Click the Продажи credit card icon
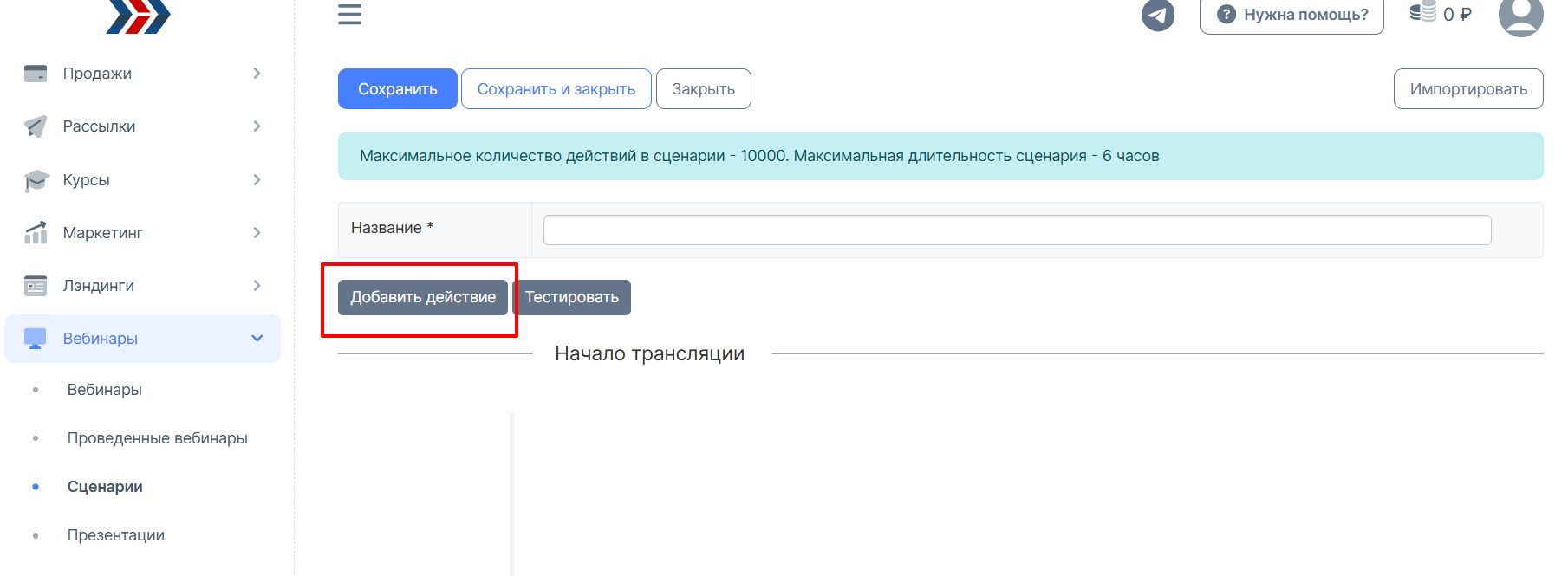1568x576 pixels. point(36,74)
